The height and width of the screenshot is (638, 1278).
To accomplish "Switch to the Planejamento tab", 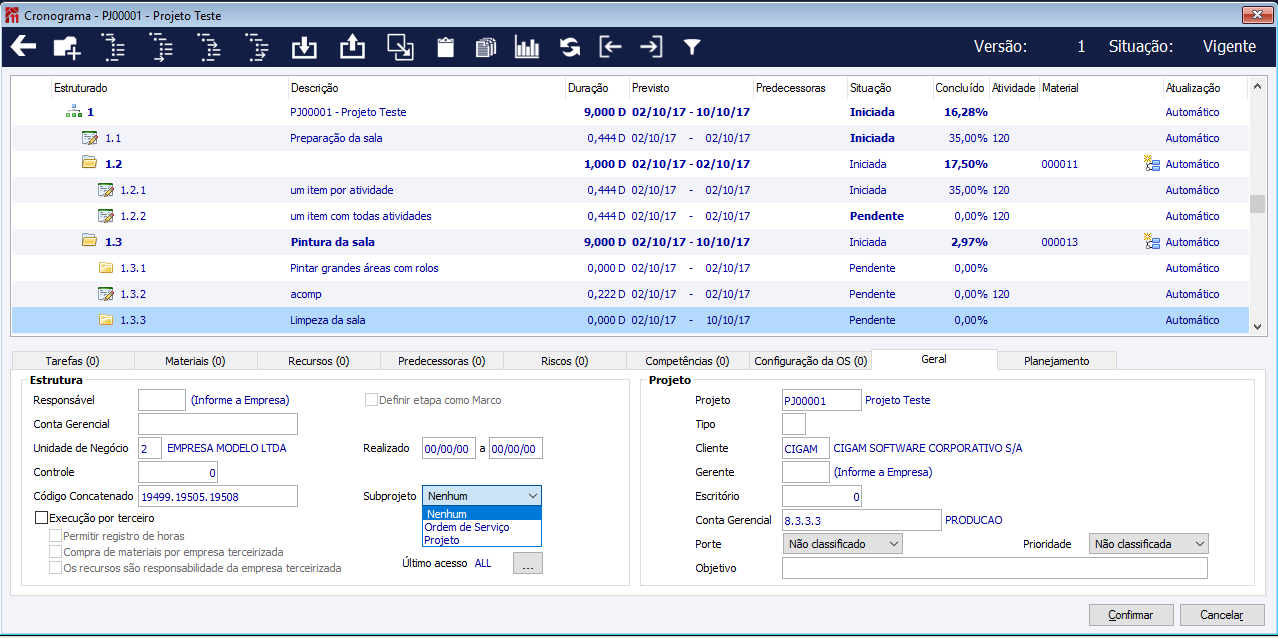I will pyautogui.click(x=1056, y=361).
